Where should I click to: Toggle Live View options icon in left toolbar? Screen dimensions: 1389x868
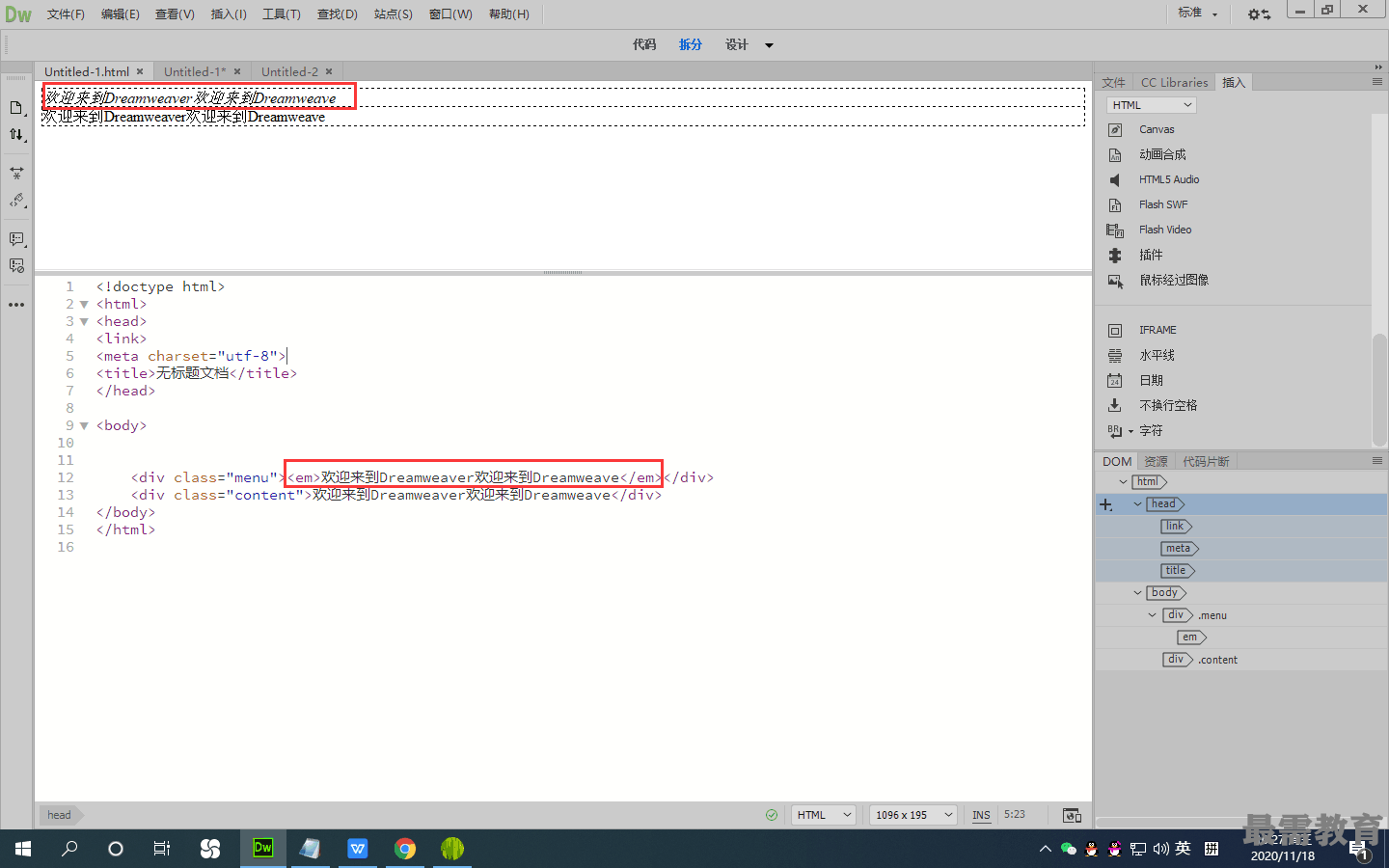16,174
